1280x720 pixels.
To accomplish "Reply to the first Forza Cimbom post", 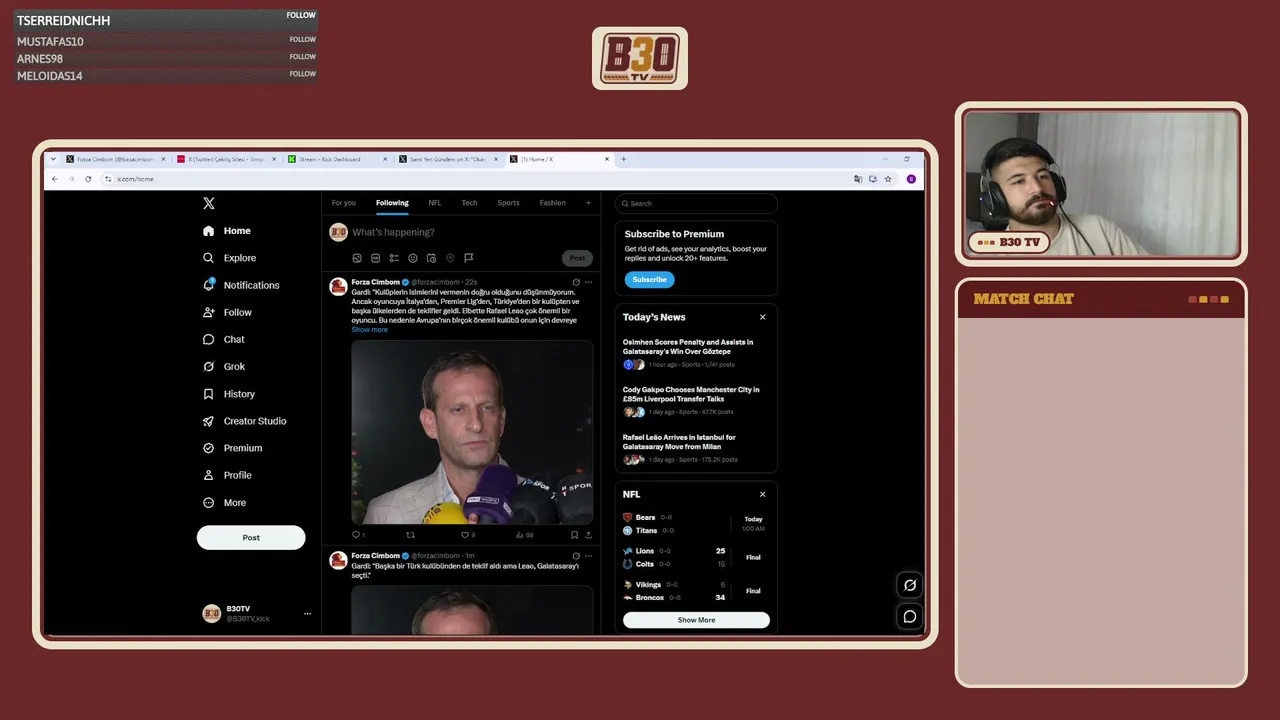I will (x=356, y=535).
